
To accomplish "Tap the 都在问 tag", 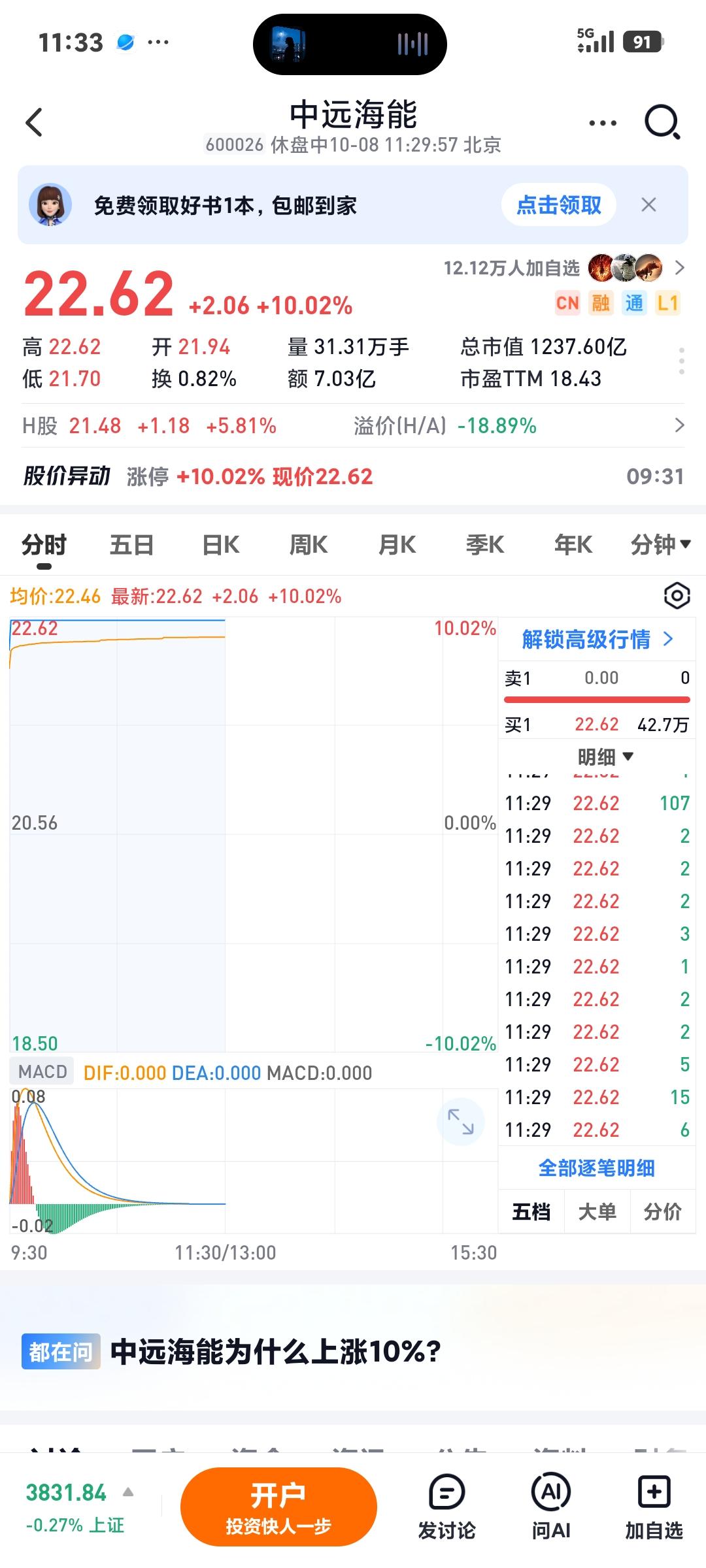I will coord(61,1351).
